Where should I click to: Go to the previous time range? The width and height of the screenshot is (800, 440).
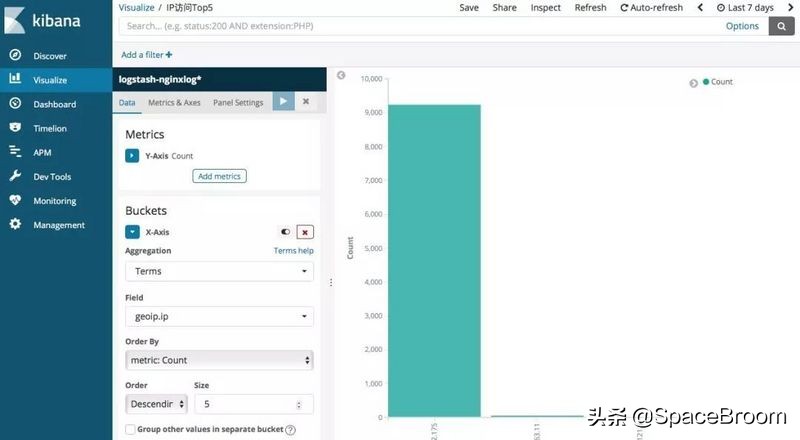[700, 8]
